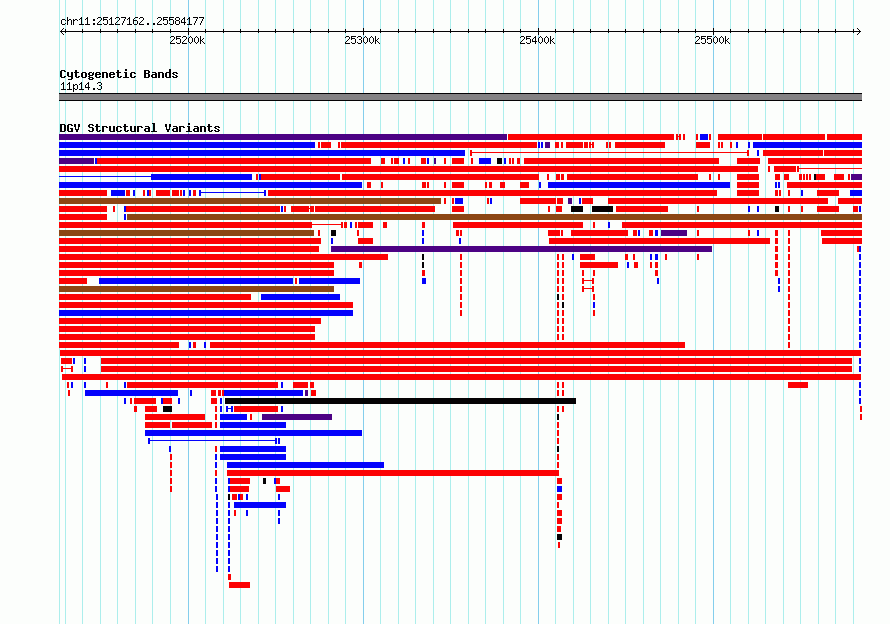
Task: Click the short purple bar beside the black bar's left end
Action: (x=297, y=417)
